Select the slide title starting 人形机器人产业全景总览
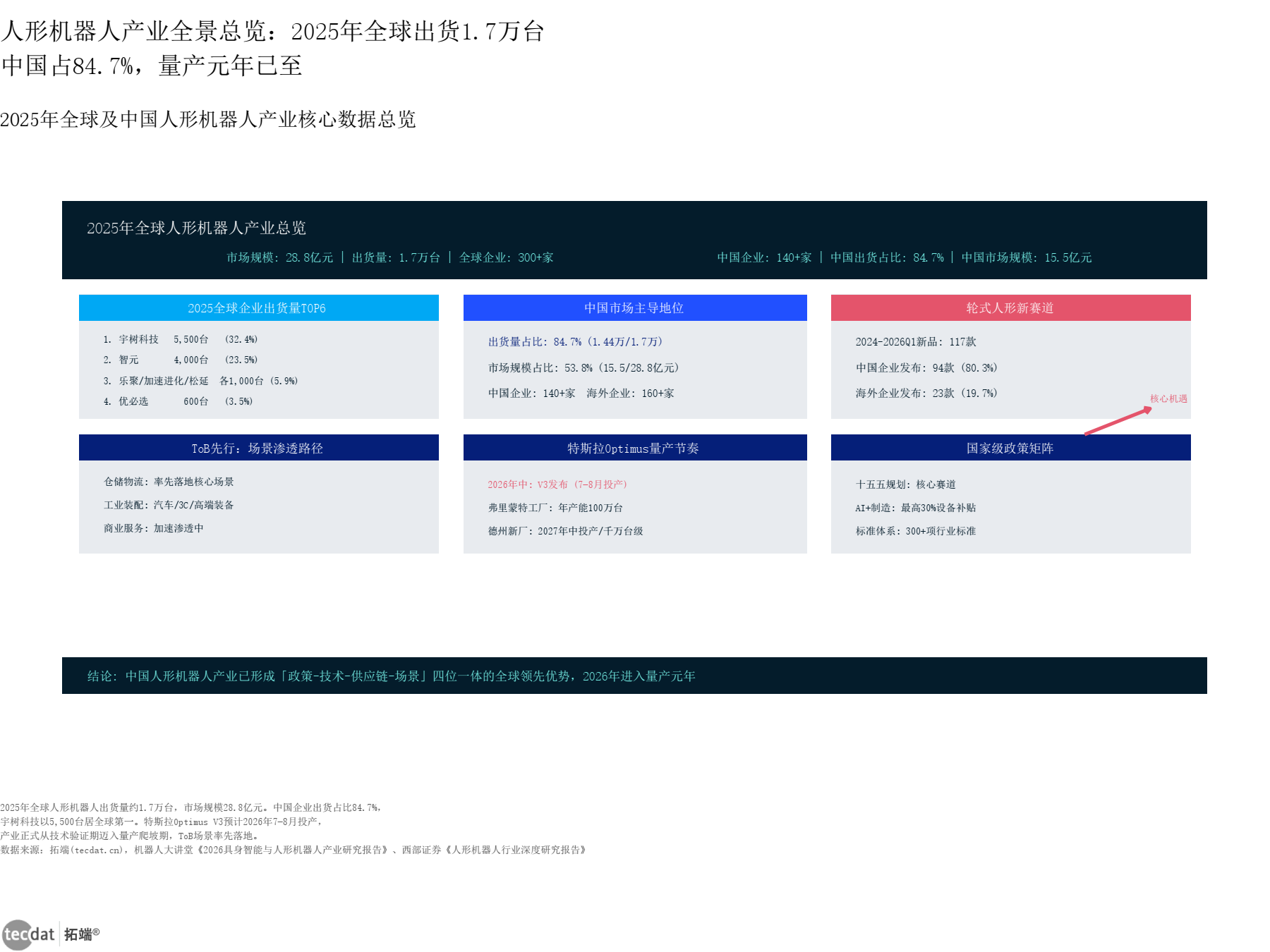This screenshot has height=952, width=1270. (x=272, y=31)
